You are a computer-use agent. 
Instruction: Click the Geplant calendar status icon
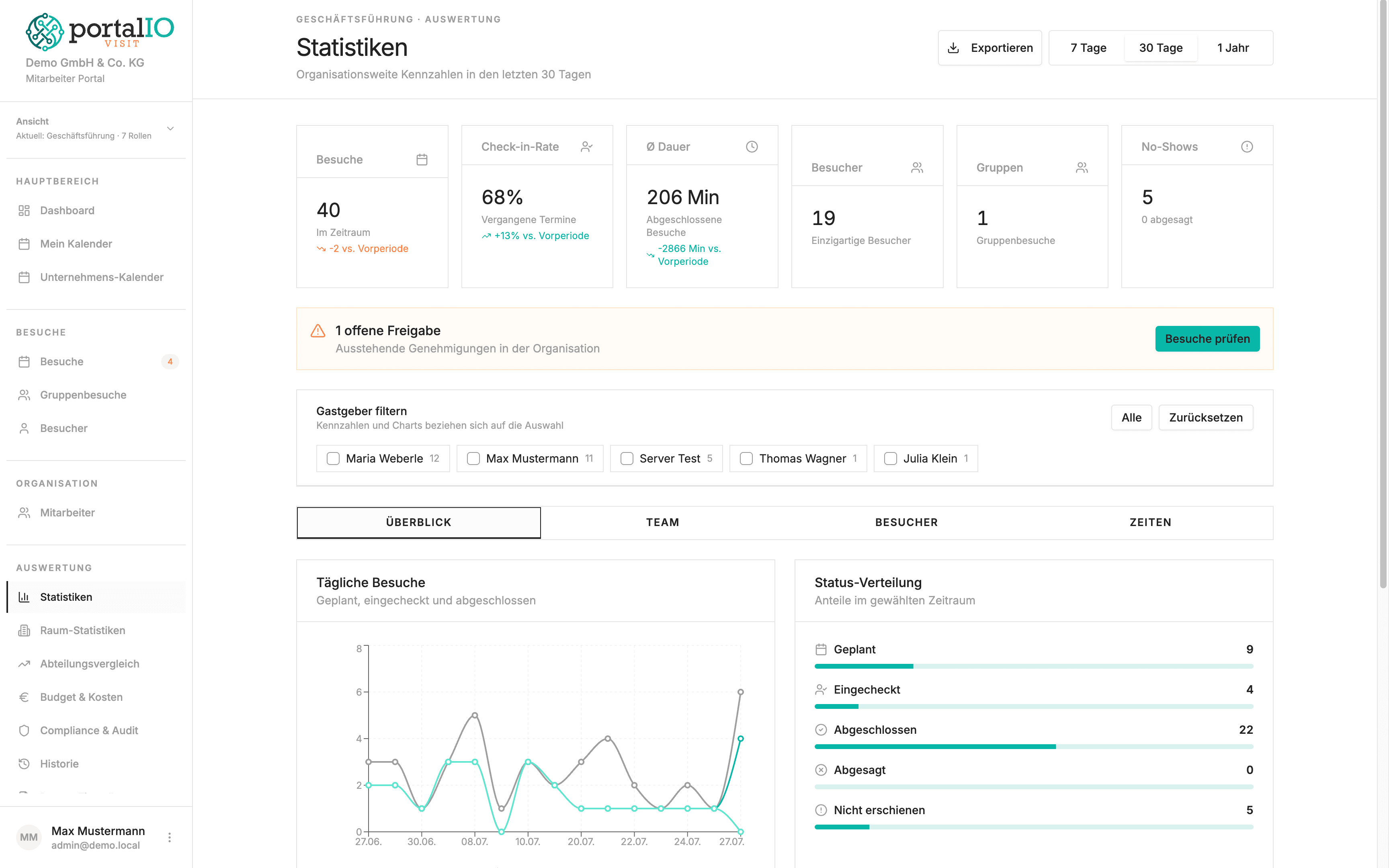point(822,649)
